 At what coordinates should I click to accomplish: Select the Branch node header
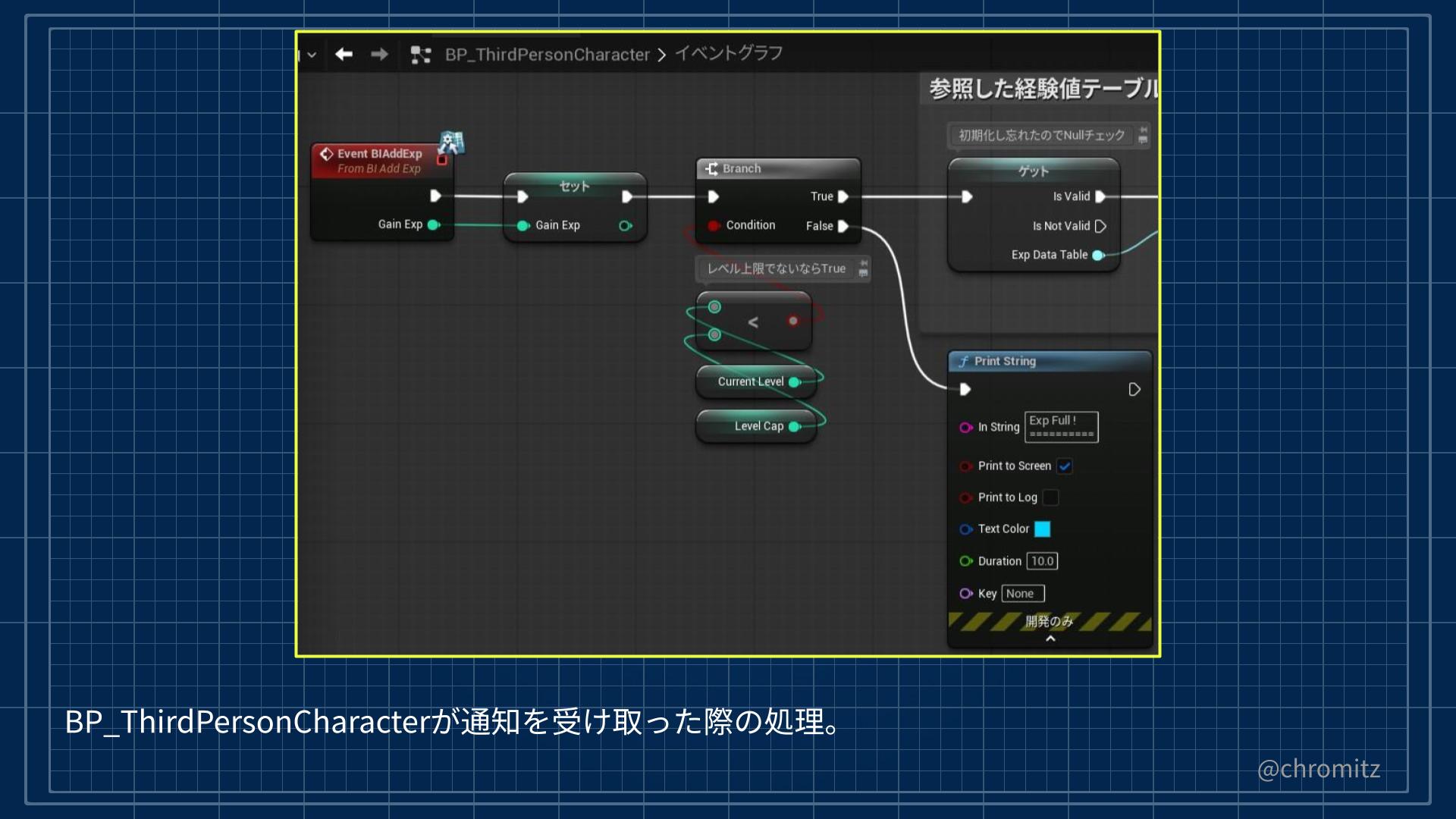click(x=778, y=168)
